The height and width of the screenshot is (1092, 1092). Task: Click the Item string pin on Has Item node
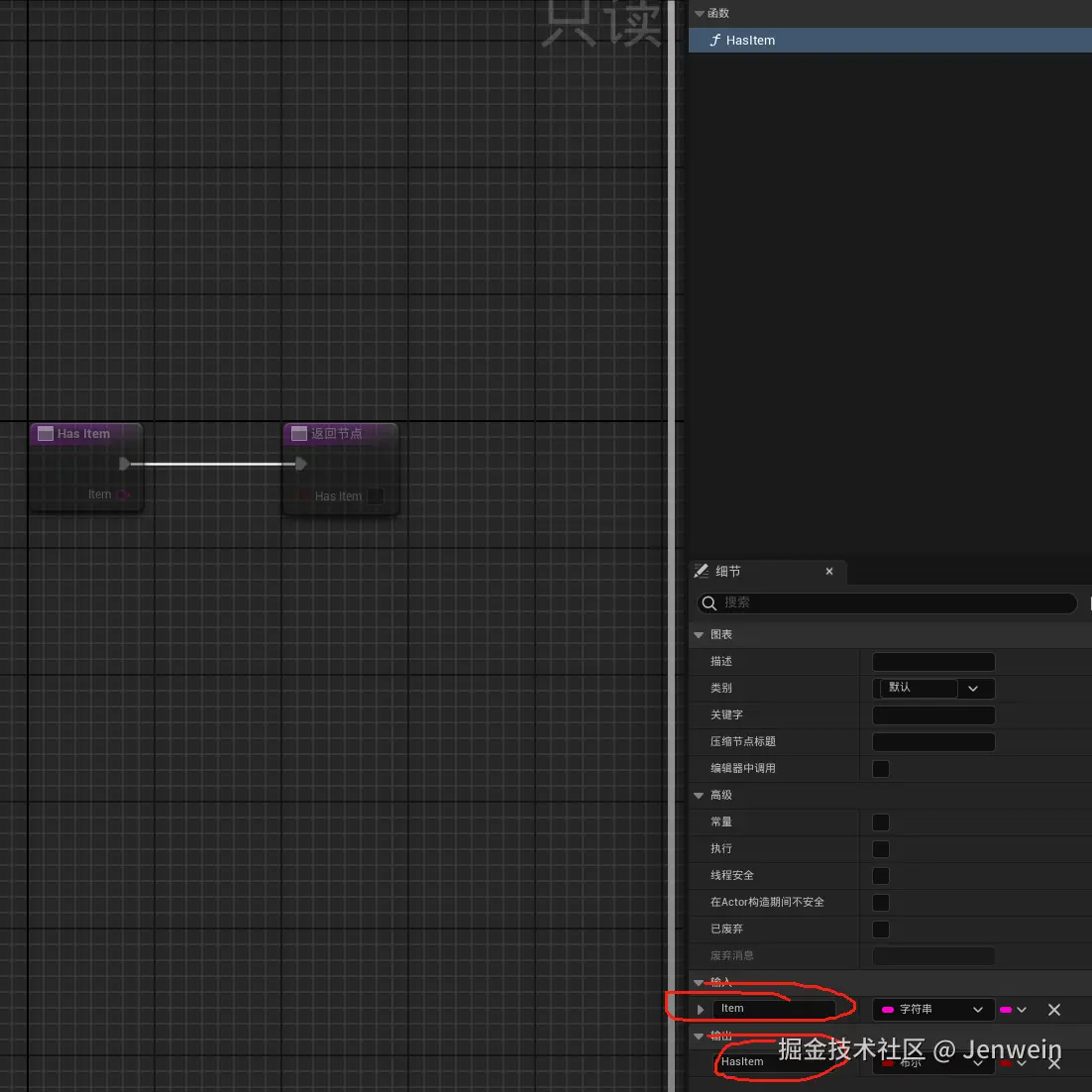pos(123,494)
